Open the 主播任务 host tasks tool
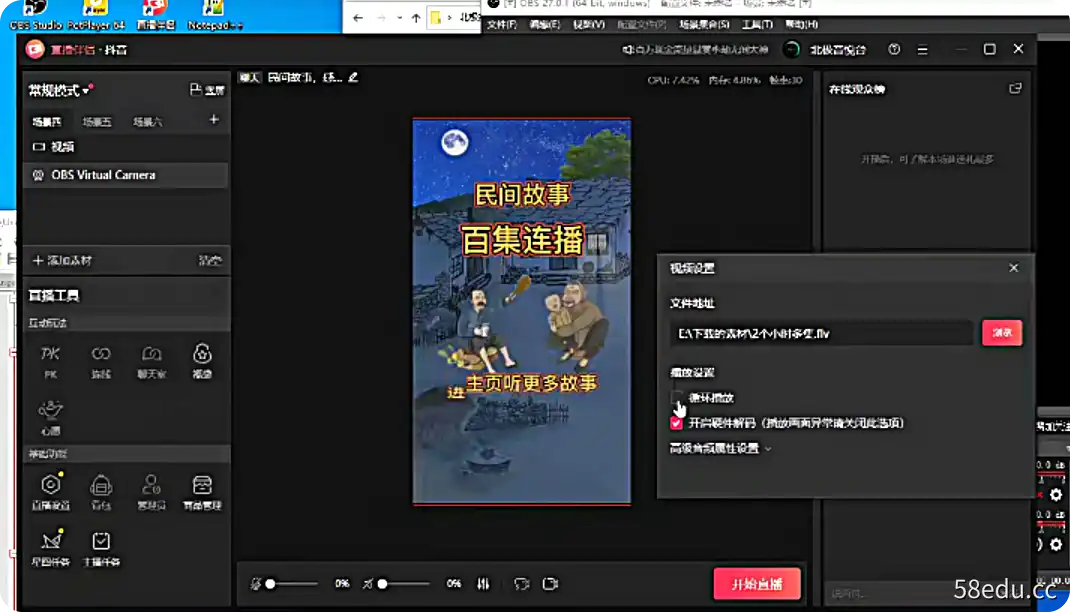The image size is (1070, 612). pyautogui.click(x=101, y=547)
